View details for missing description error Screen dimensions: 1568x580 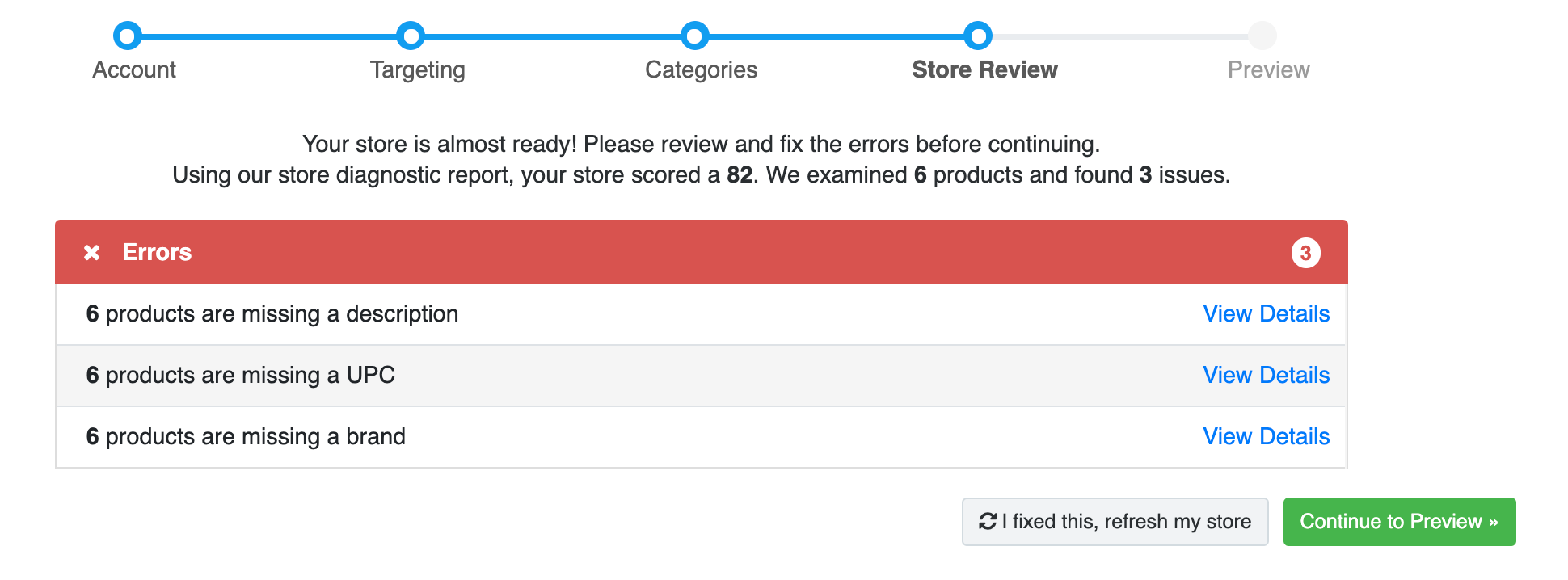click(1266, 314)
